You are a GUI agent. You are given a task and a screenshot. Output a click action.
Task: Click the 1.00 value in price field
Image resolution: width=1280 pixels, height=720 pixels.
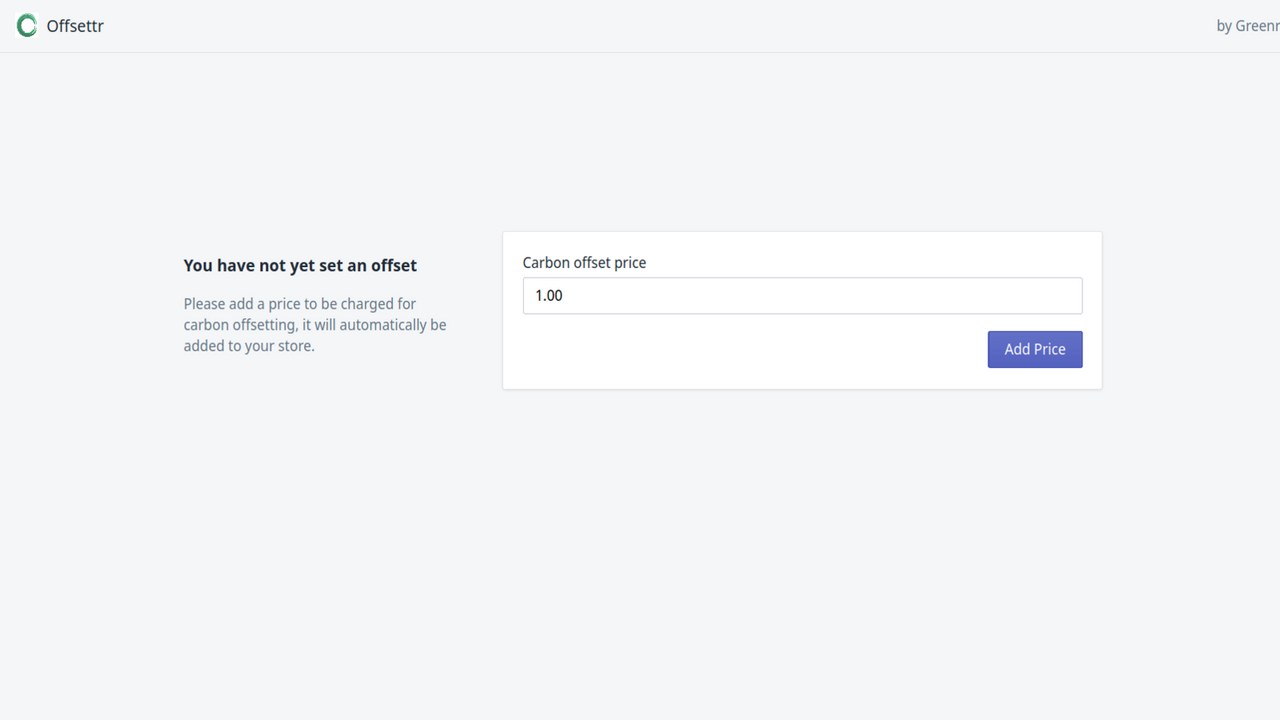coord(549,296)
